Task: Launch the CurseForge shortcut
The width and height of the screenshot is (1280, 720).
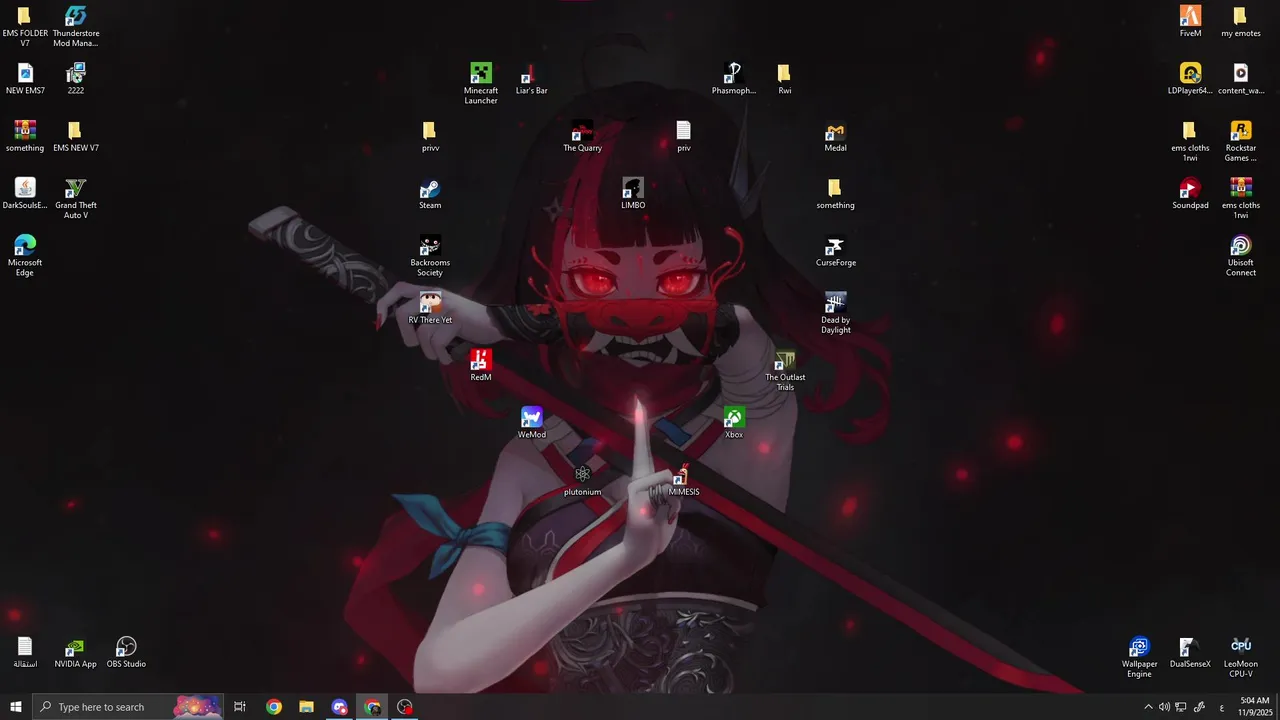Action: [835, 246]
